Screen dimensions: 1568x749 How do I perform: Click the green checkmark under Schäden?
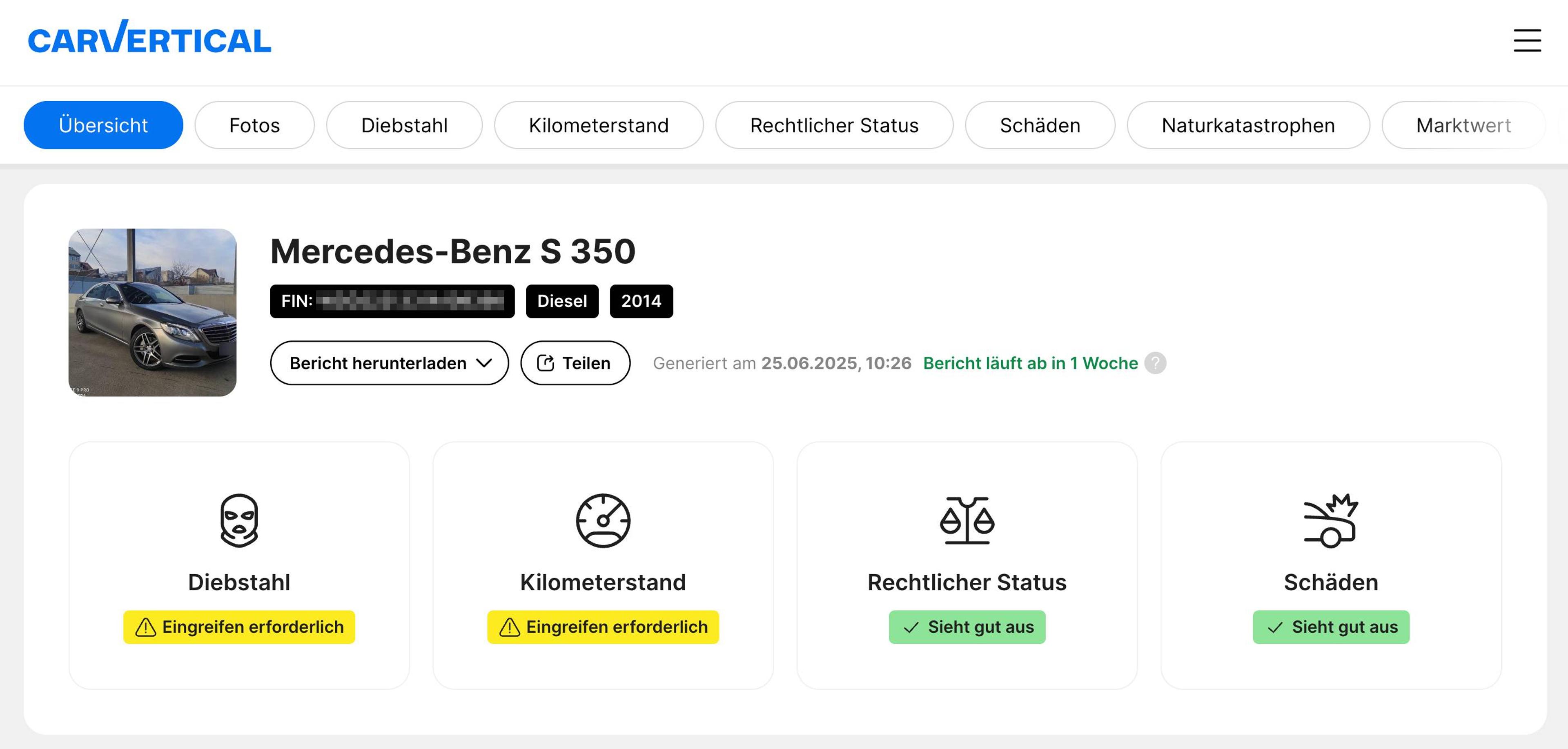1275,627
